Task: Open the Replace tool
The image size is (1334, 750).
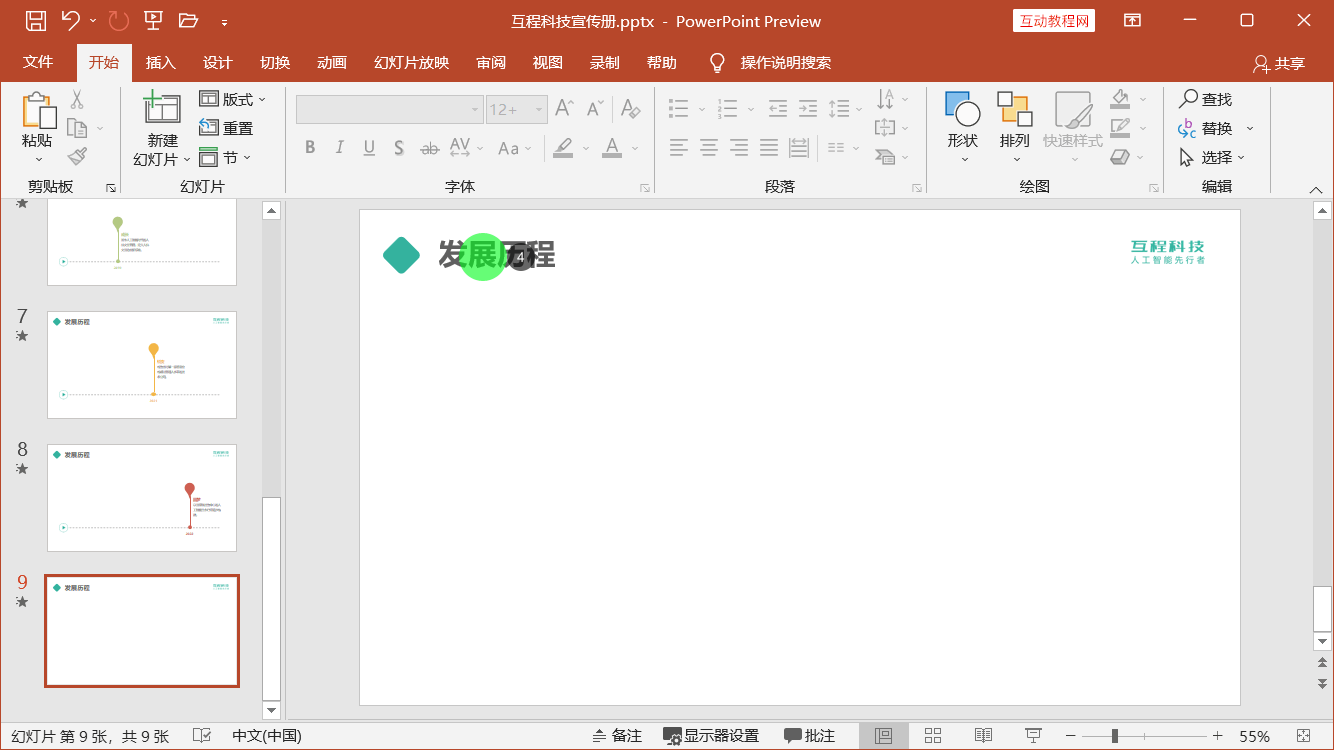Action: click(1215, 128)
